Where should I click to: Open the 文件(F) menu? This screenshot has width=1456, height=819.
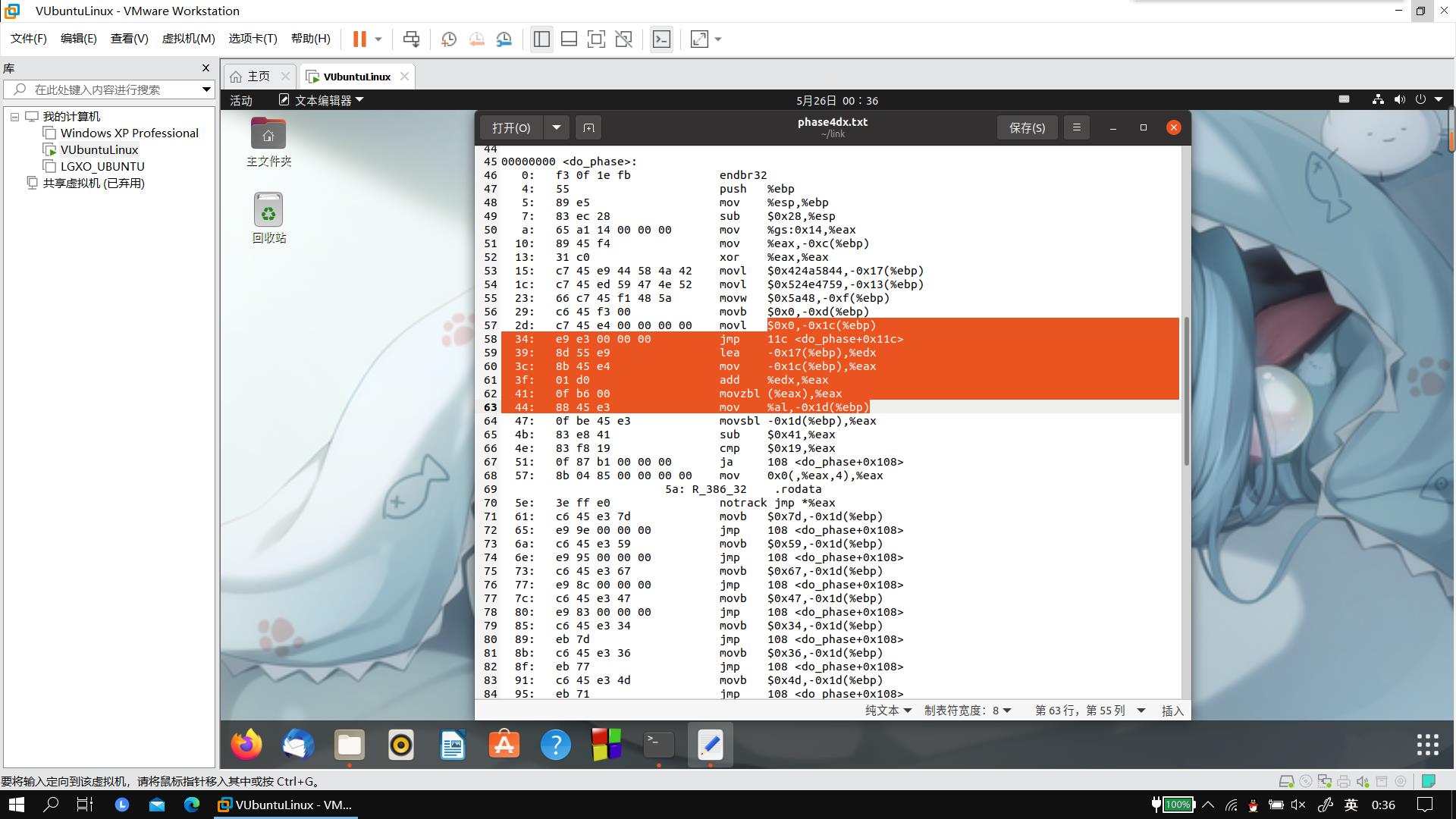coord(28,39)
